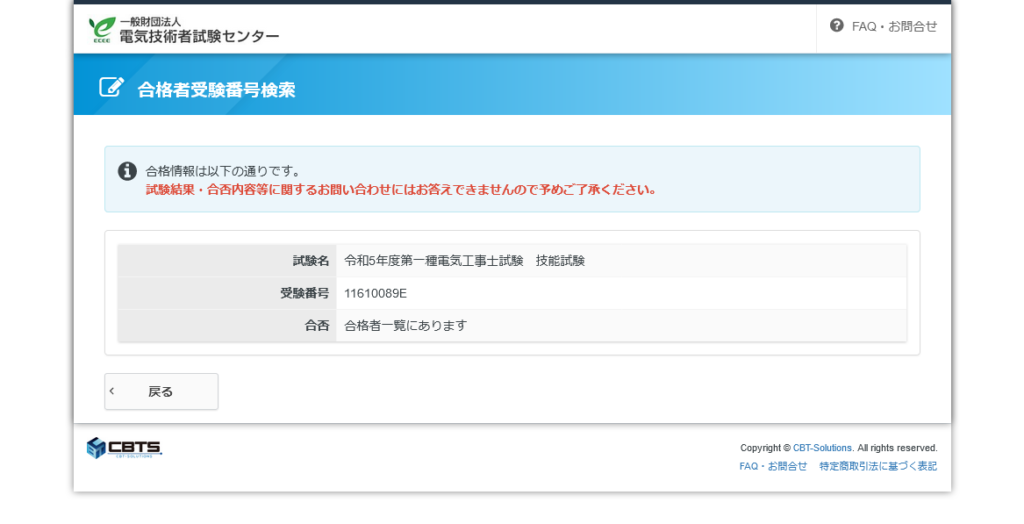Select the 令和5年度第一種電気工事士試験 exam name value

click(x=464, y=261)
